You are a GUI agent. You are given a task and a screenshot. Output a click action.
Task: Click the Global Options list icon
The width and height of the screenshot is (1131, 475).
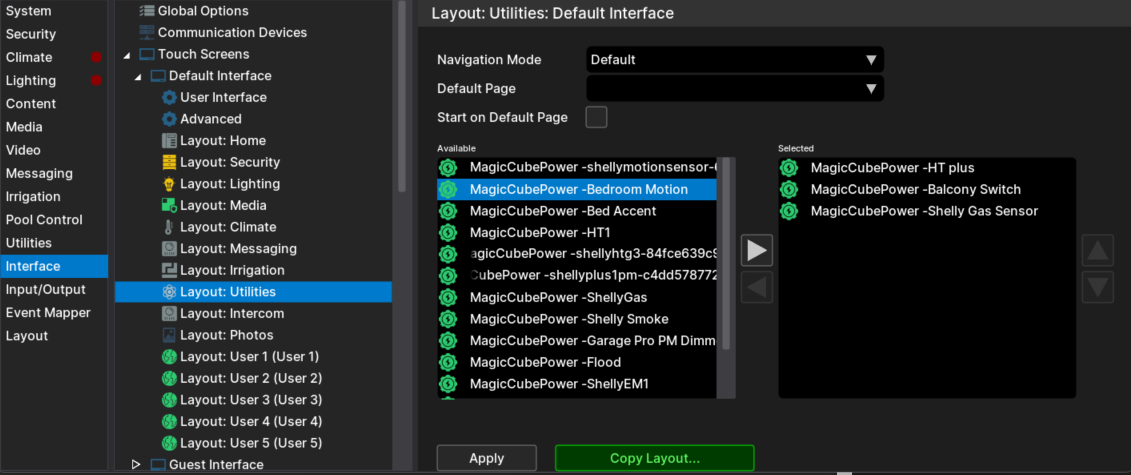click(x=146, y=11)
